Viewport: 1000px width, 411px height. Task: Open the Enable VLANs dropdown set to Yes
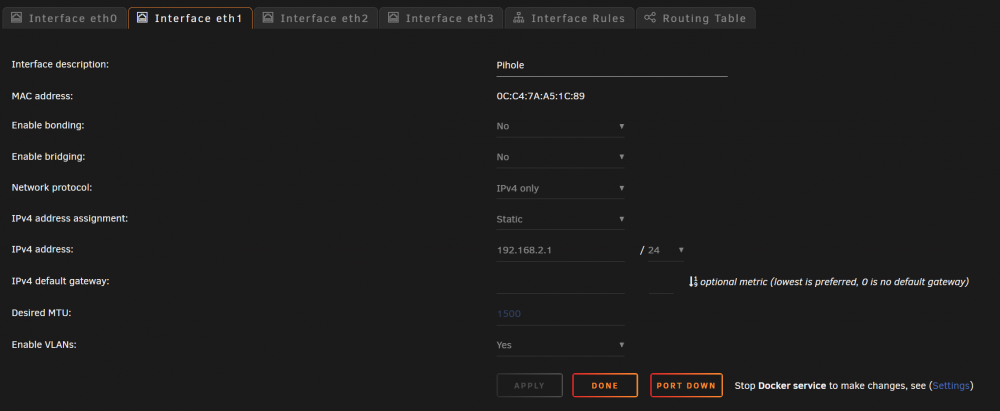tap(560, 345)
